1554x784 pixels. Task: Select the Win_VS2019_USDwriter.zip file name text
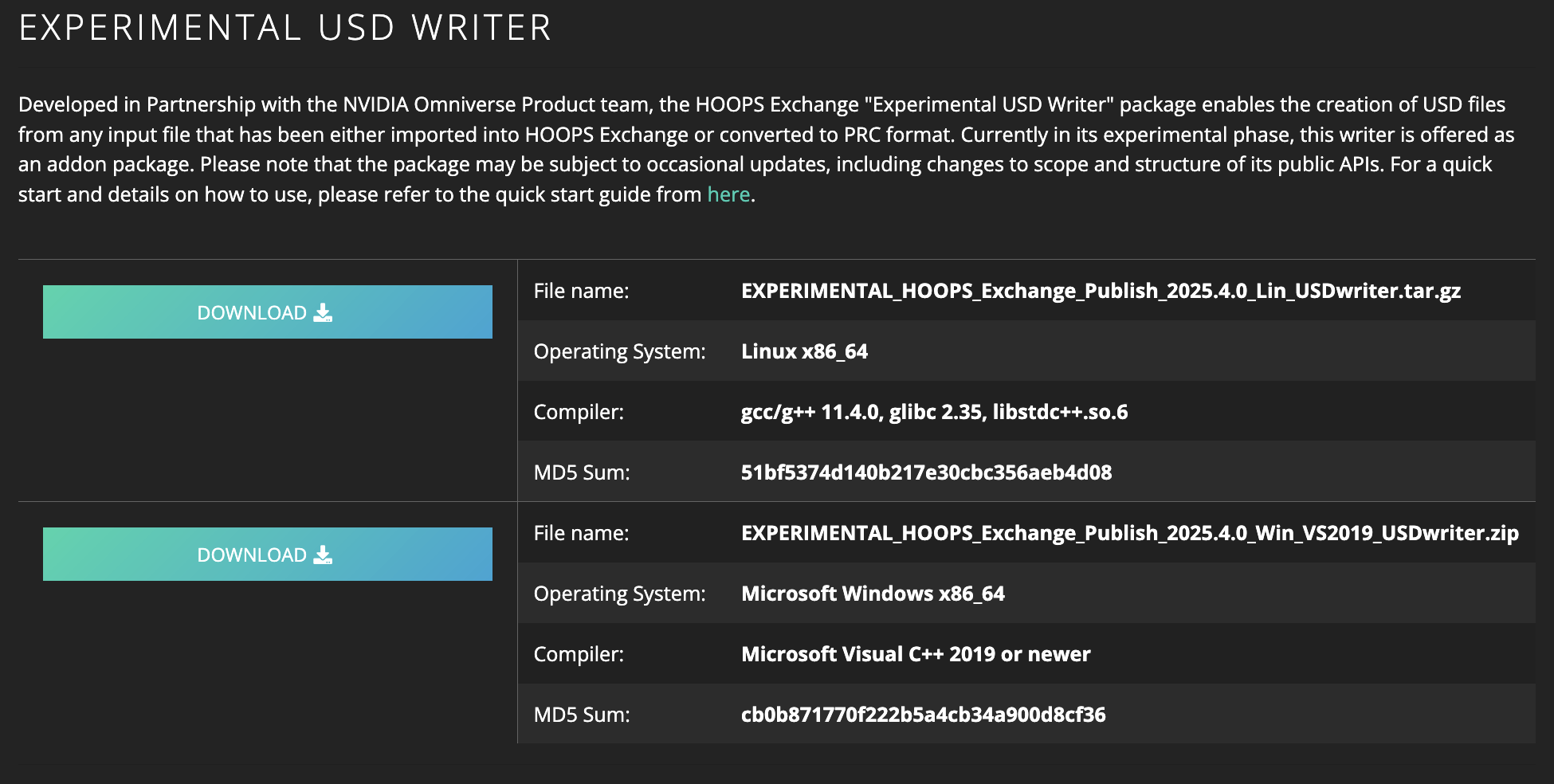pos(1129,533)
